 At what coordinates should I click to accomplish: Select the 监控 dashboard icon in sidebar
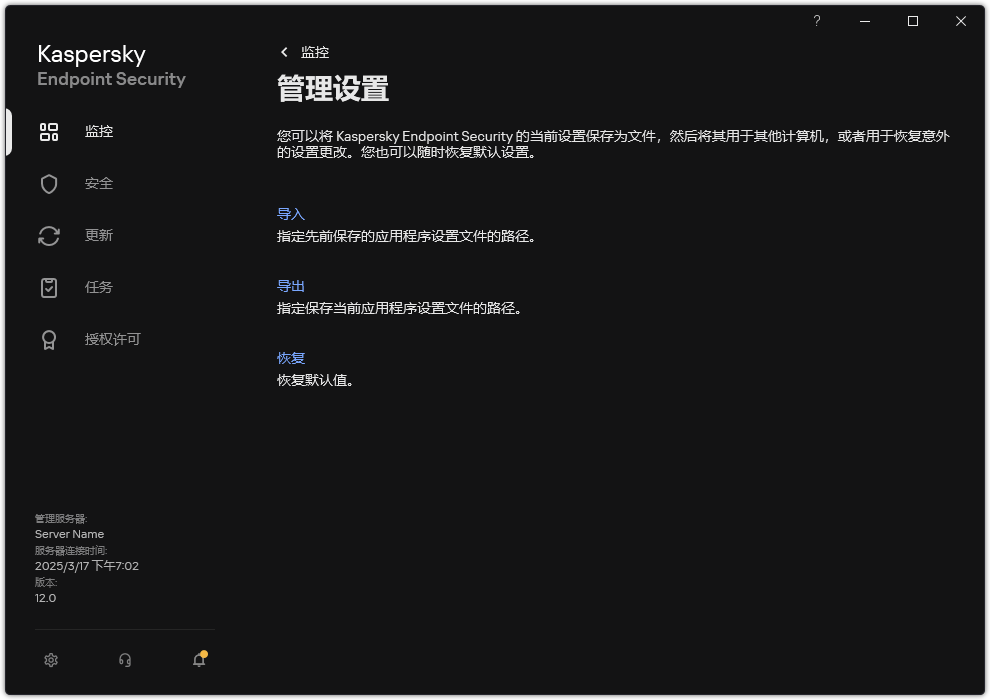pos(49,131)
